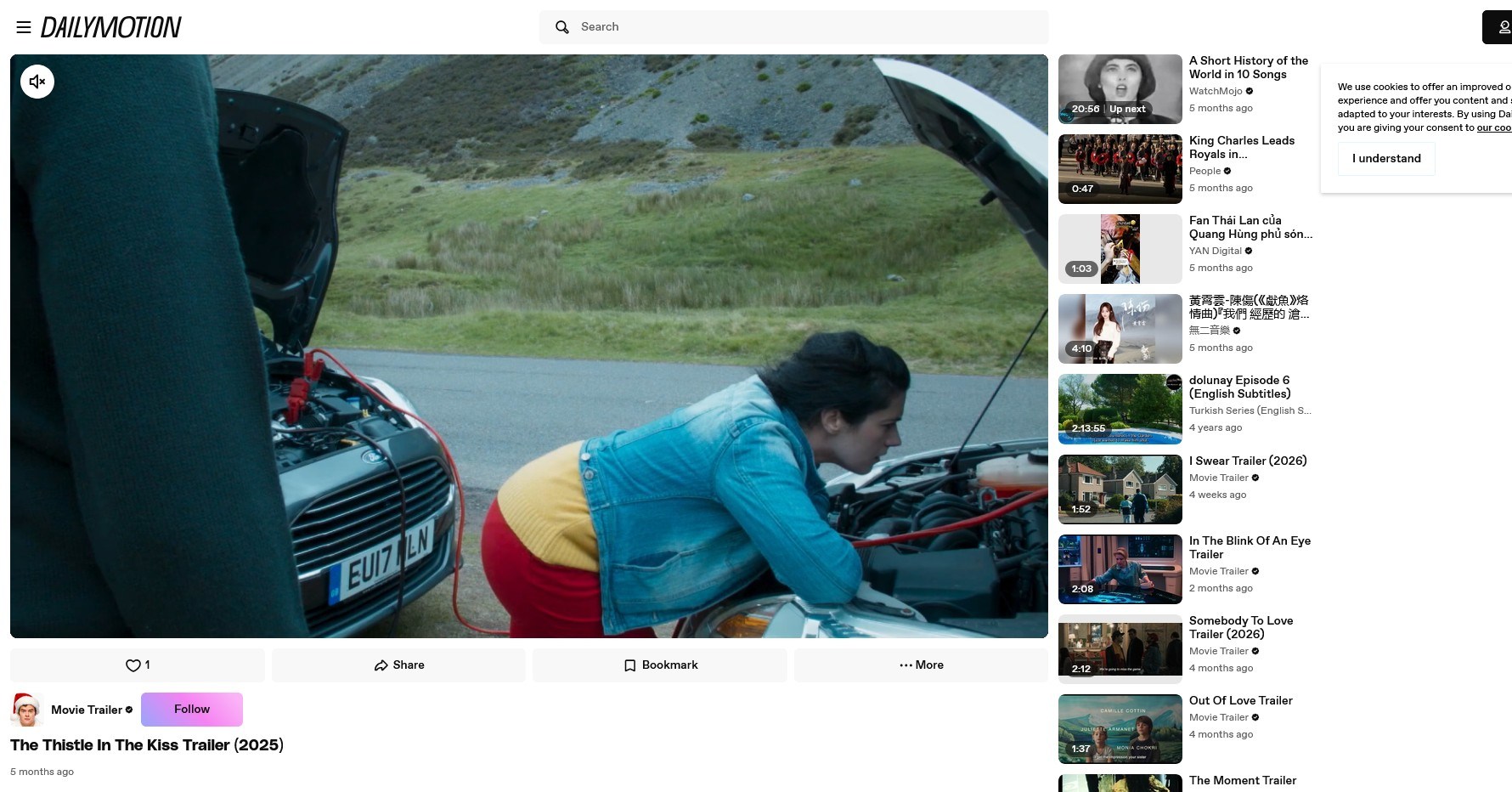Open the dolunay Episode 6 thumbnail
Viewport: 1512px width, 792px height.
tap(1120, 409)
